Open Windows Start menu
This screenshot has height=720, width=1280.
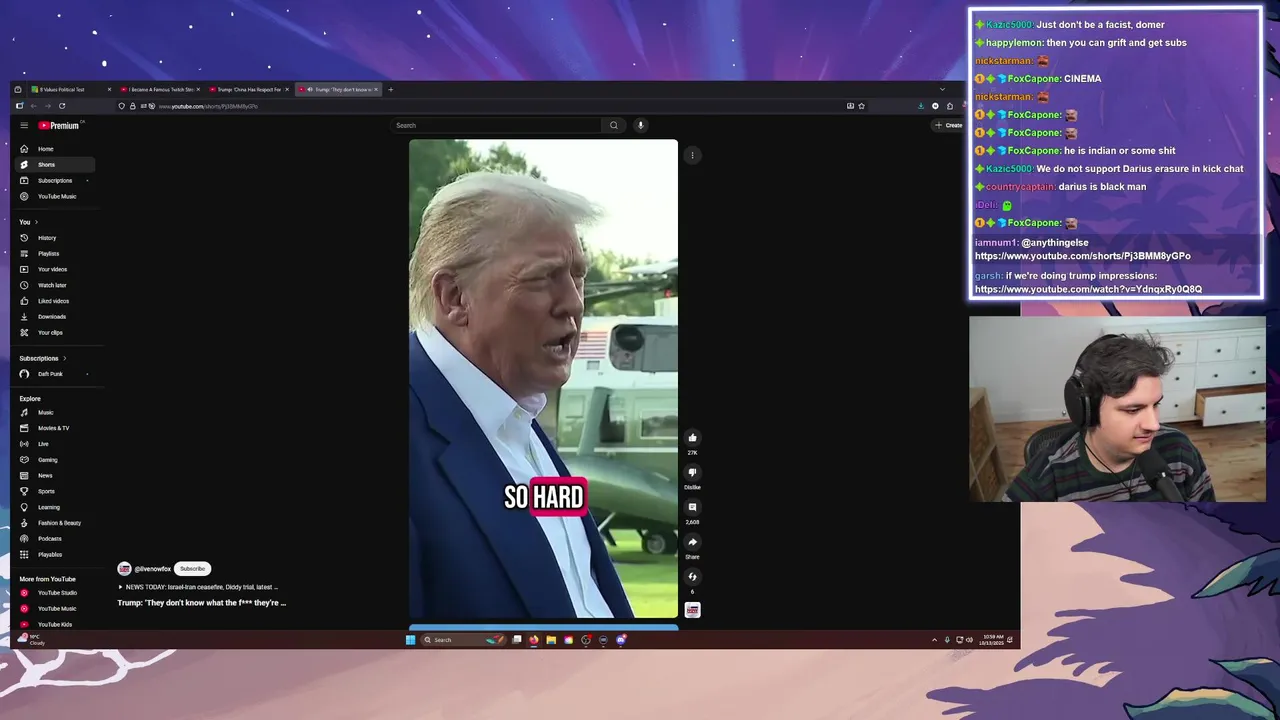point(410,640)
